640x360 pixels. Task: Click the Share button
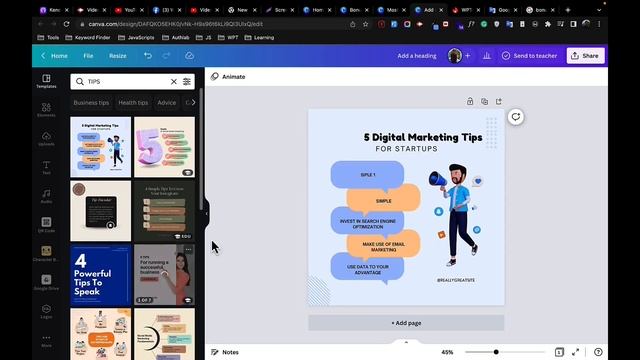[x=586, y=56]
